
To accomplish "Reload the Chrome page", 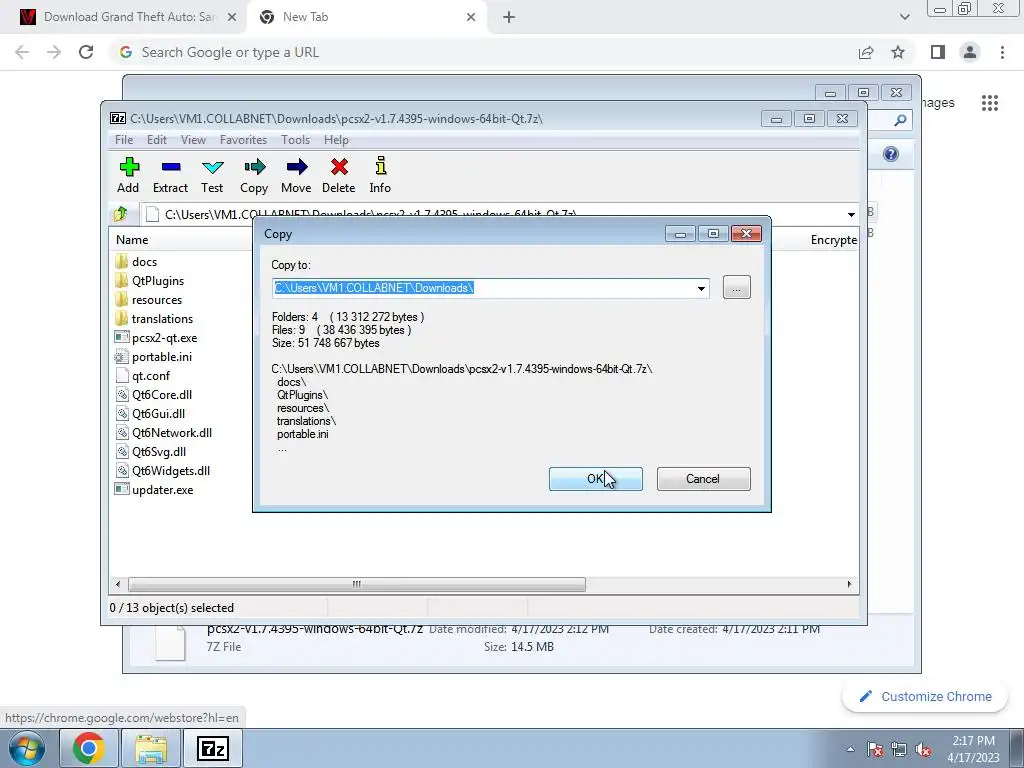I will (86, 52).
